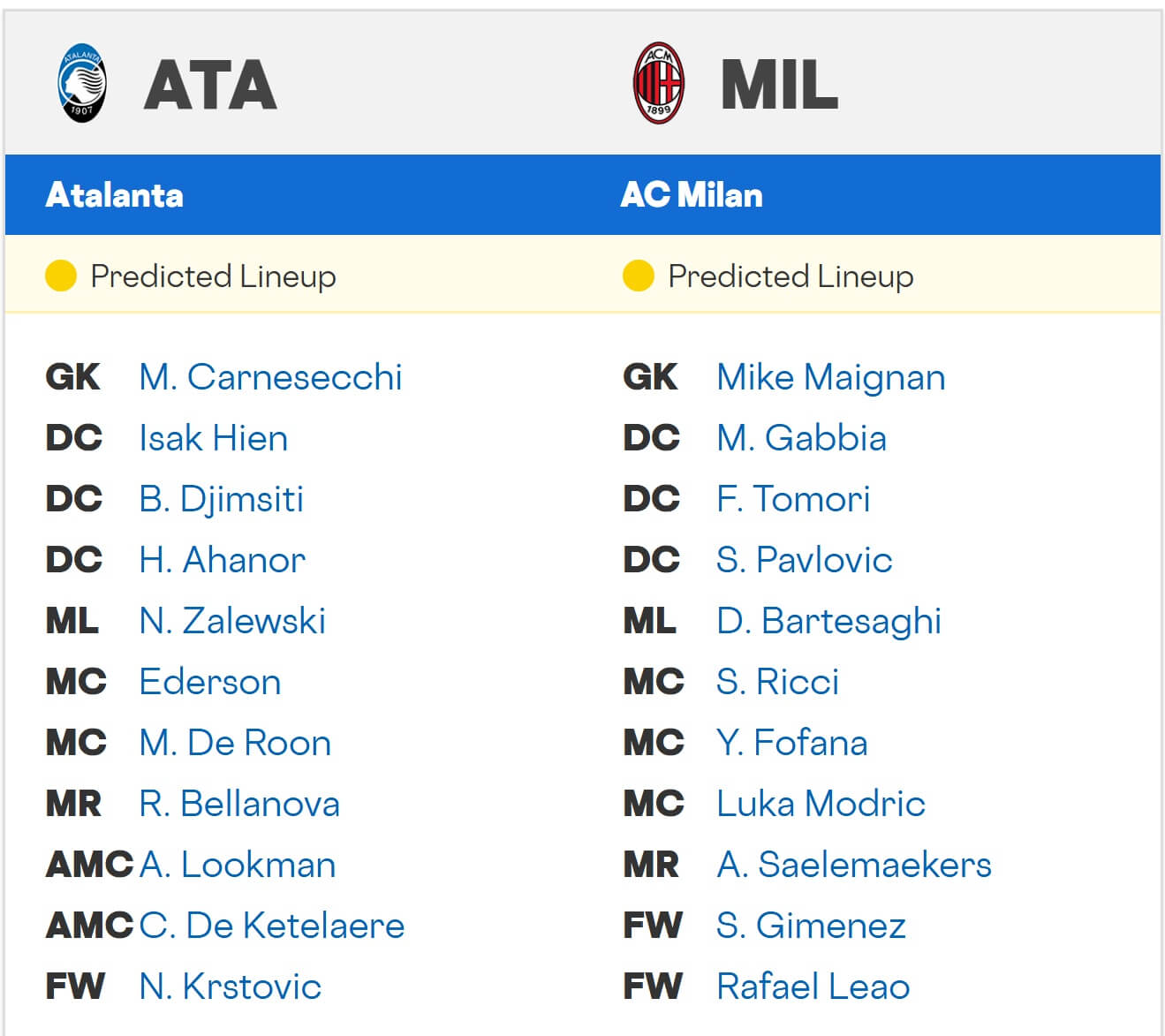
Task: Click the AC Milan team name header
Action: click(692, 195)
